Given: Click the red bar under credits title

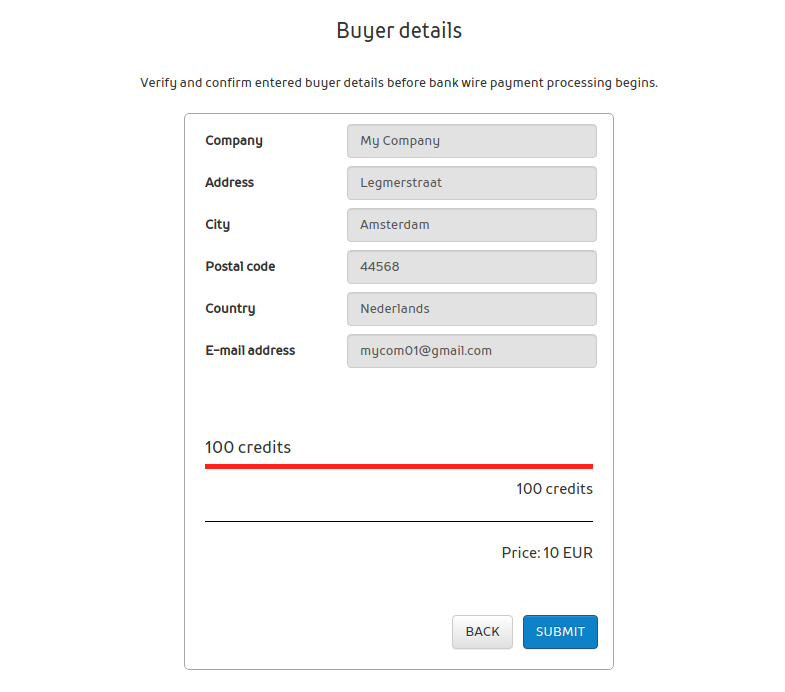Looking at the screenshot, I should [x=399, y=466].
